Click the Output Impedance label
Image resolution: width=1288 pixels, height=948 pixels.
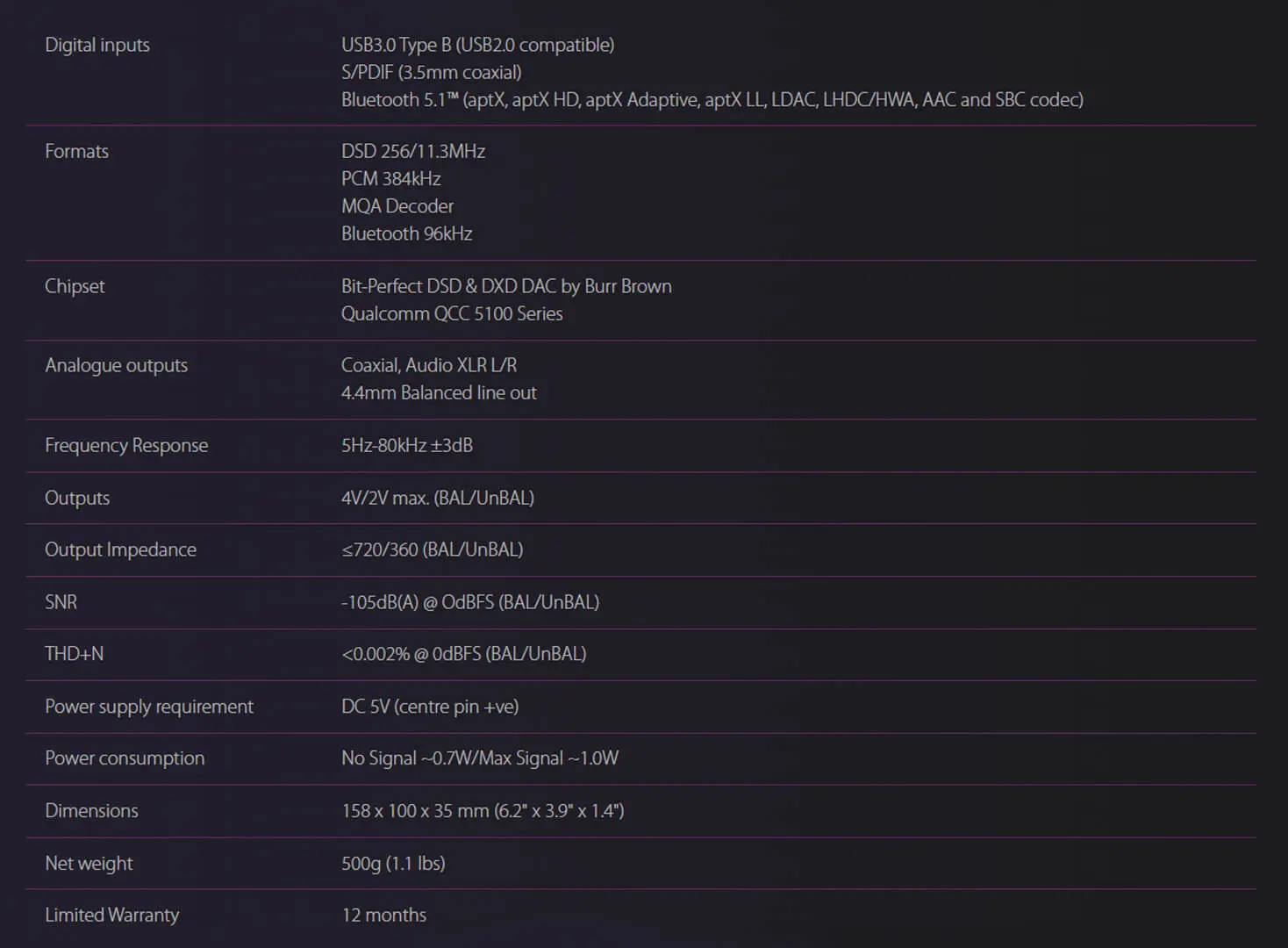point(120,549)
